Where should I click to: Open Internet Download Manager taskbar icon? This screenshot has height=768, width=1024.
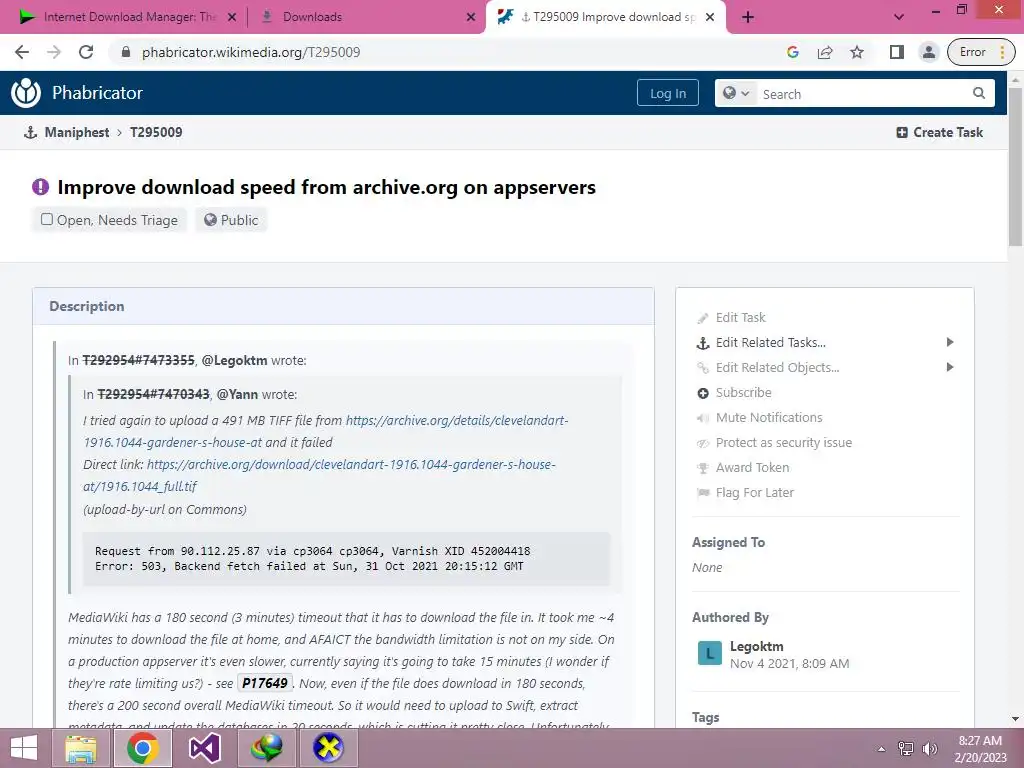click(266, 748)
